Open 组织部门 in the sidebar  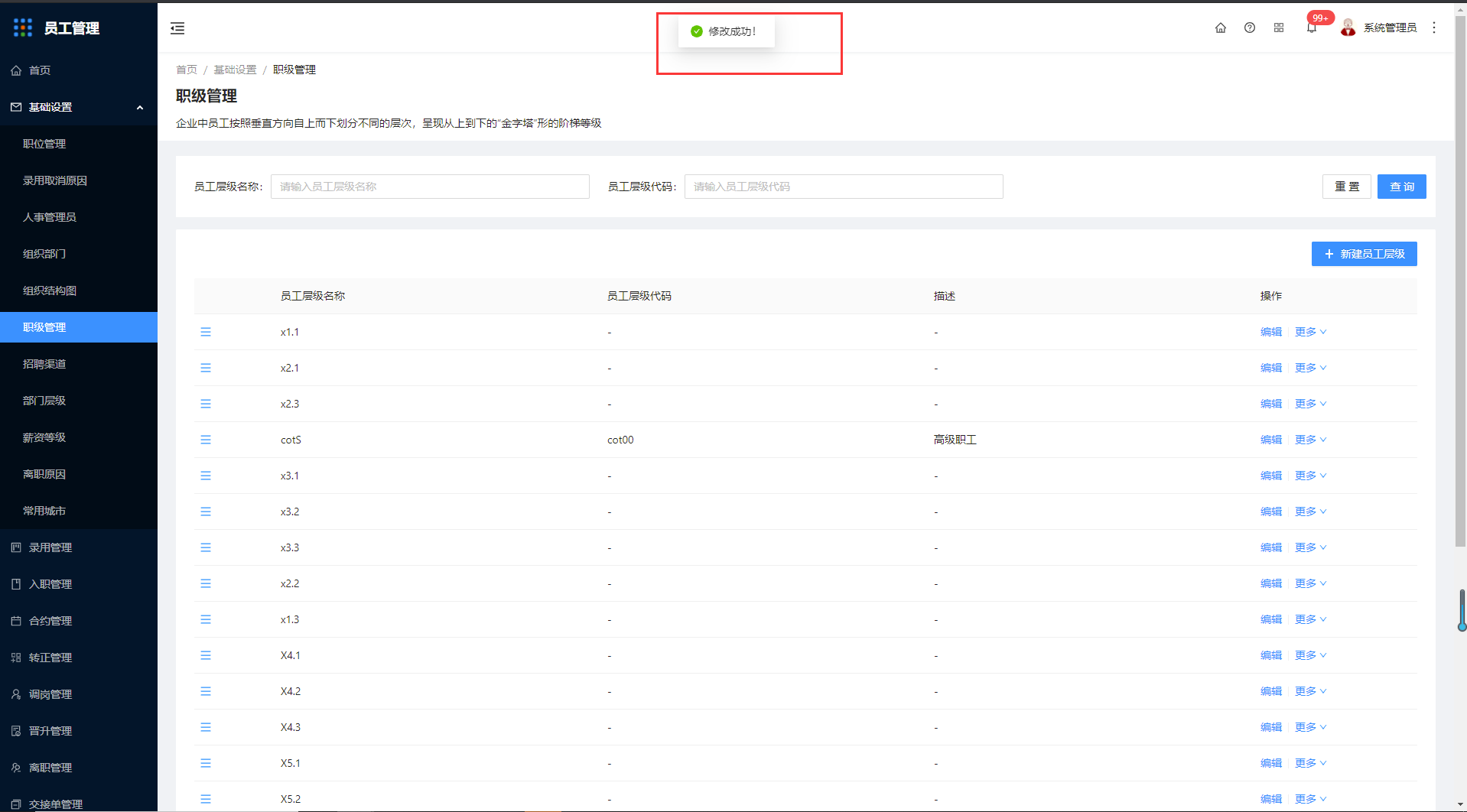79,254
